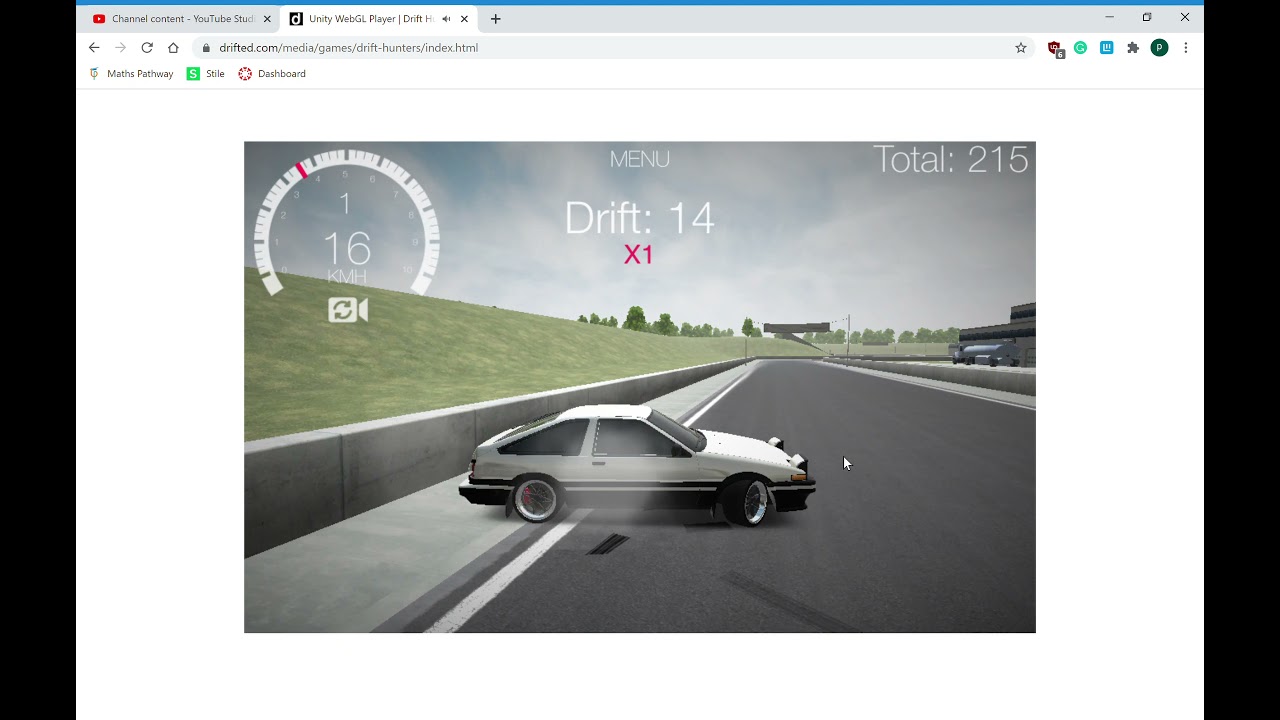Open the Stile bookmark
This screenshot has width=1280, height=720.
206,74
